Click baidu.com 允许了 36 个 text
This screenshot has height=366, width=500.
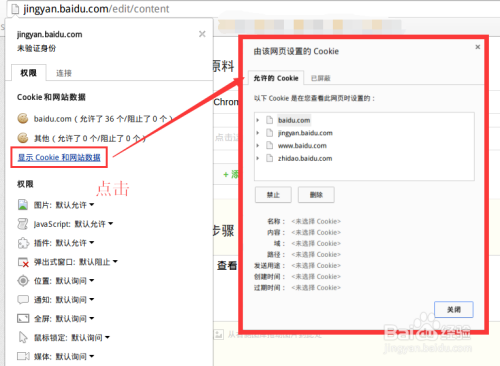pos(103,119)
